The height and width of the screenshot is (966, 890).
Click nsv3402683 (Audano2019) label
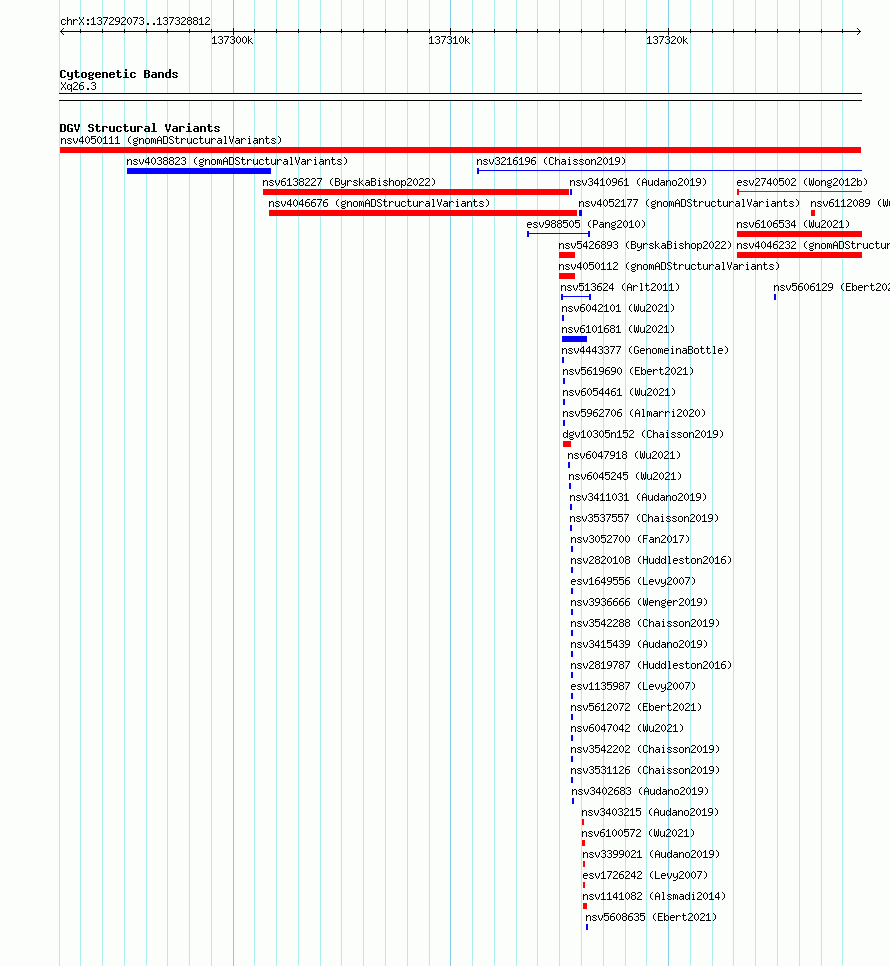click(640, 790)
